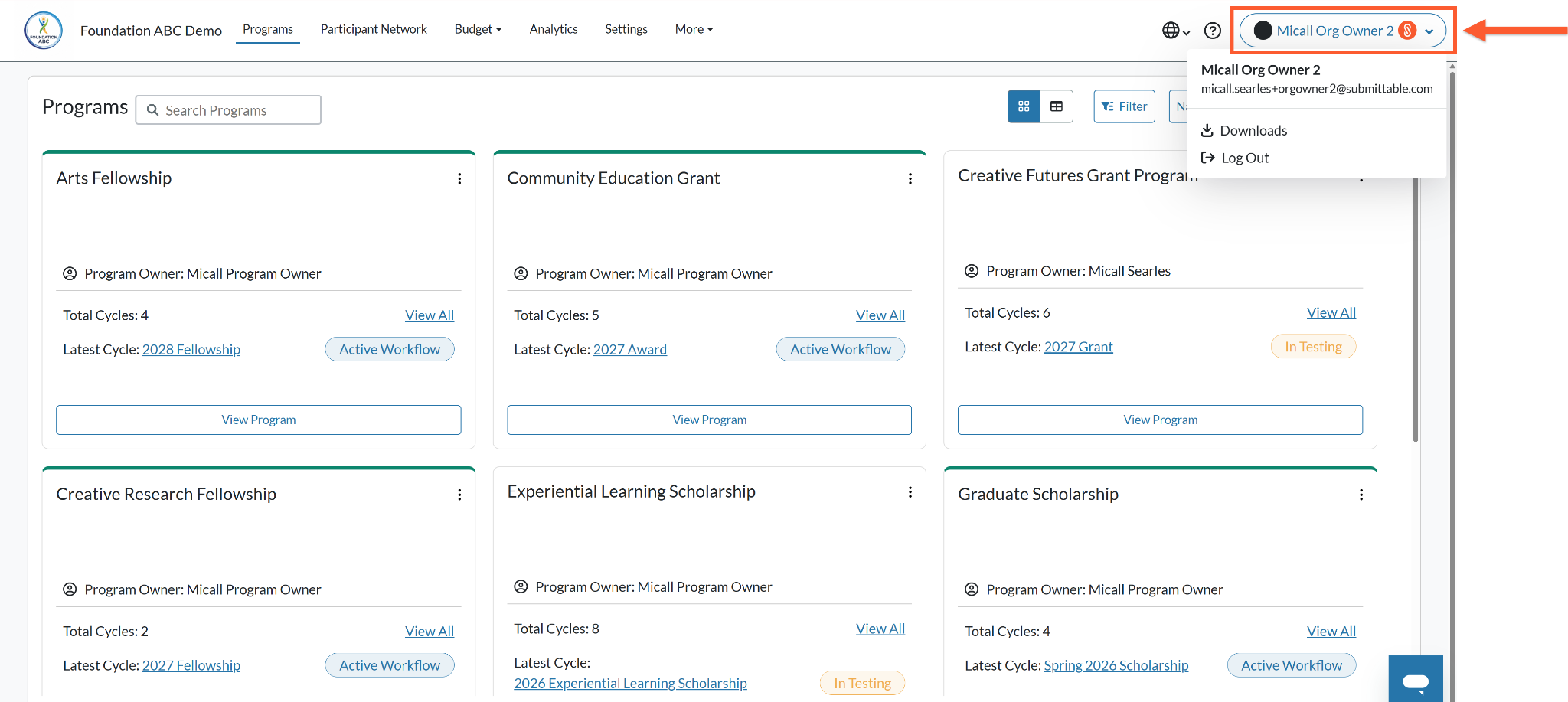Click the Foundation ABC logo
1568x702 pixels.
(44, 31)
